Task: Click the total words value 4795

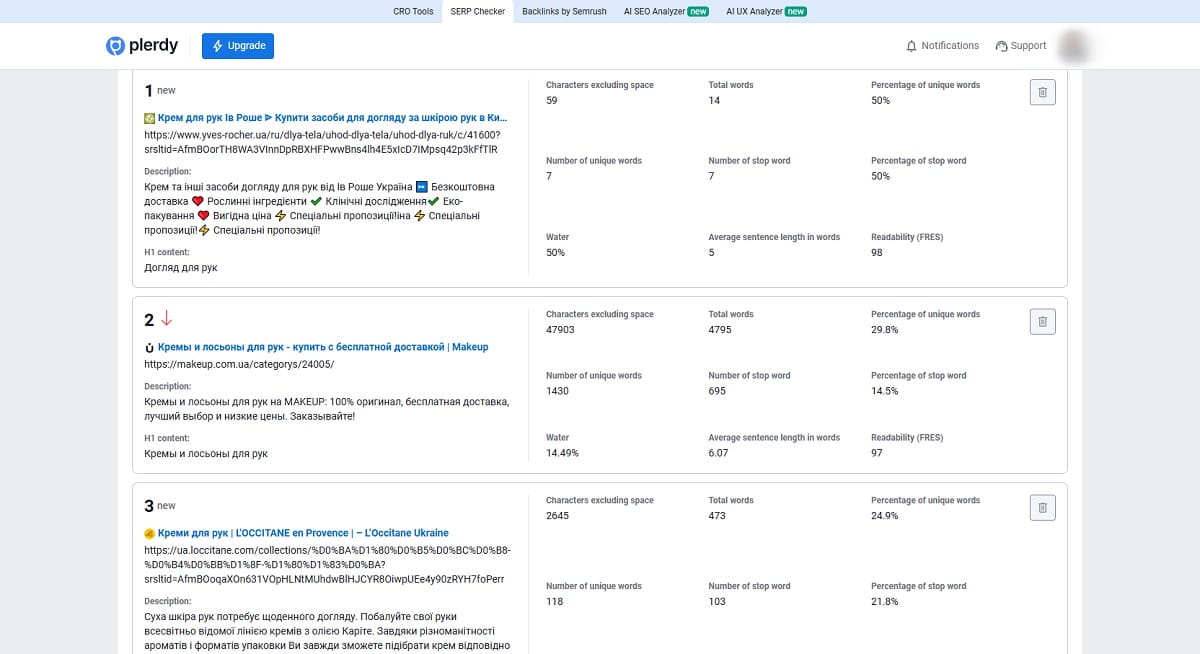Action: tap(720, 330)
